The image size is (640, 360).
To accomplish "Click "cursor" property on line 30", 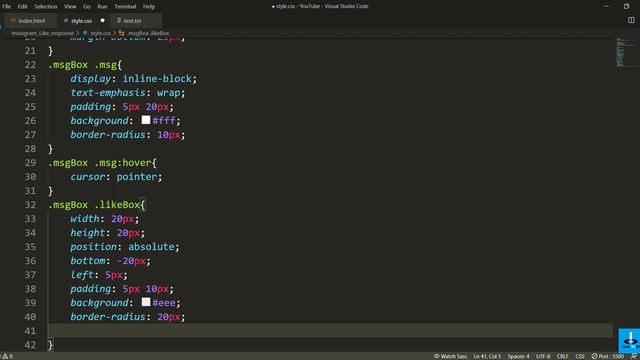I will [x=88, y=177].
